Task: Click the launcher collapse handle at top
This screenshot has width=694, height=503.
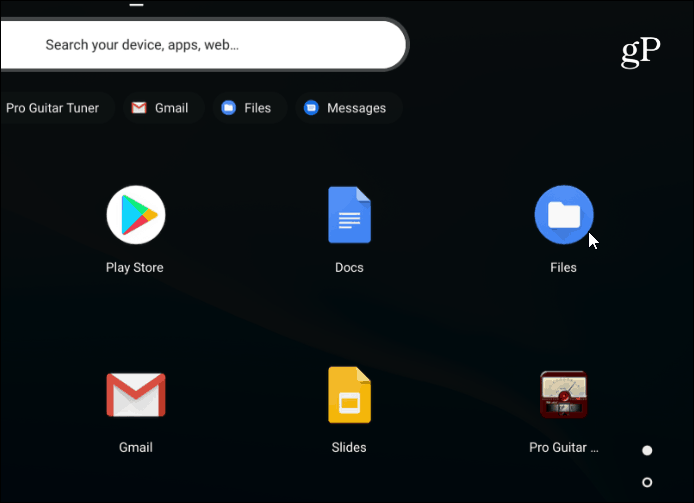Action: pos(136,5)
